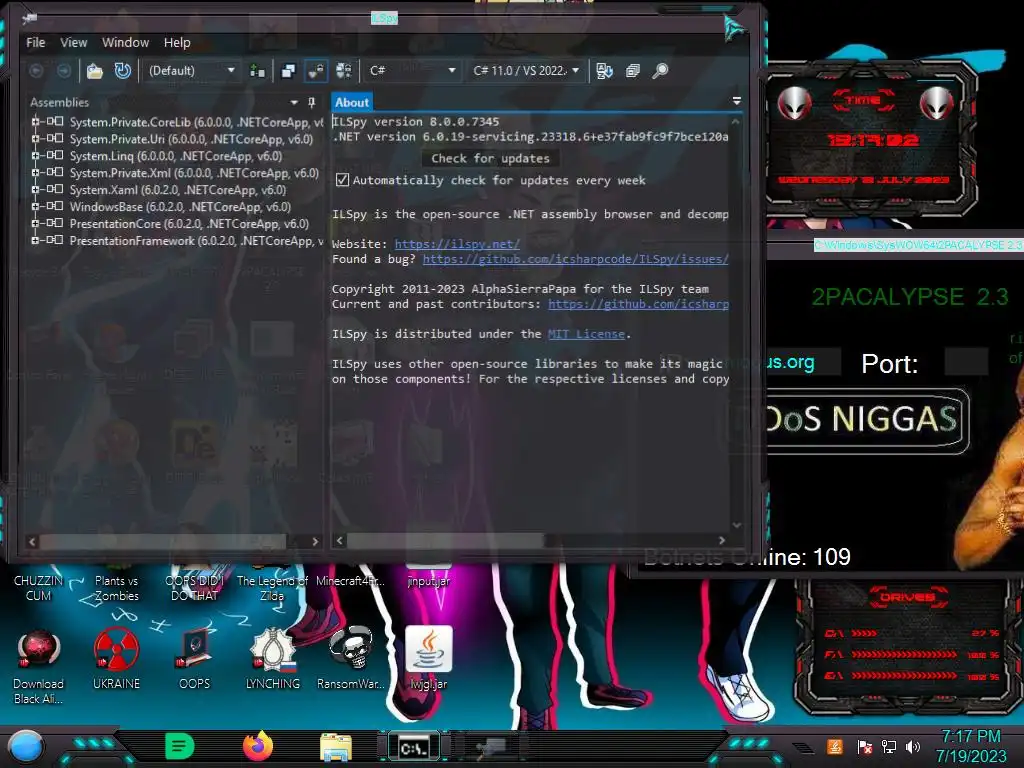Select the System.Xaml (6.0.2.0) assembly label

(x=178, y=189)
